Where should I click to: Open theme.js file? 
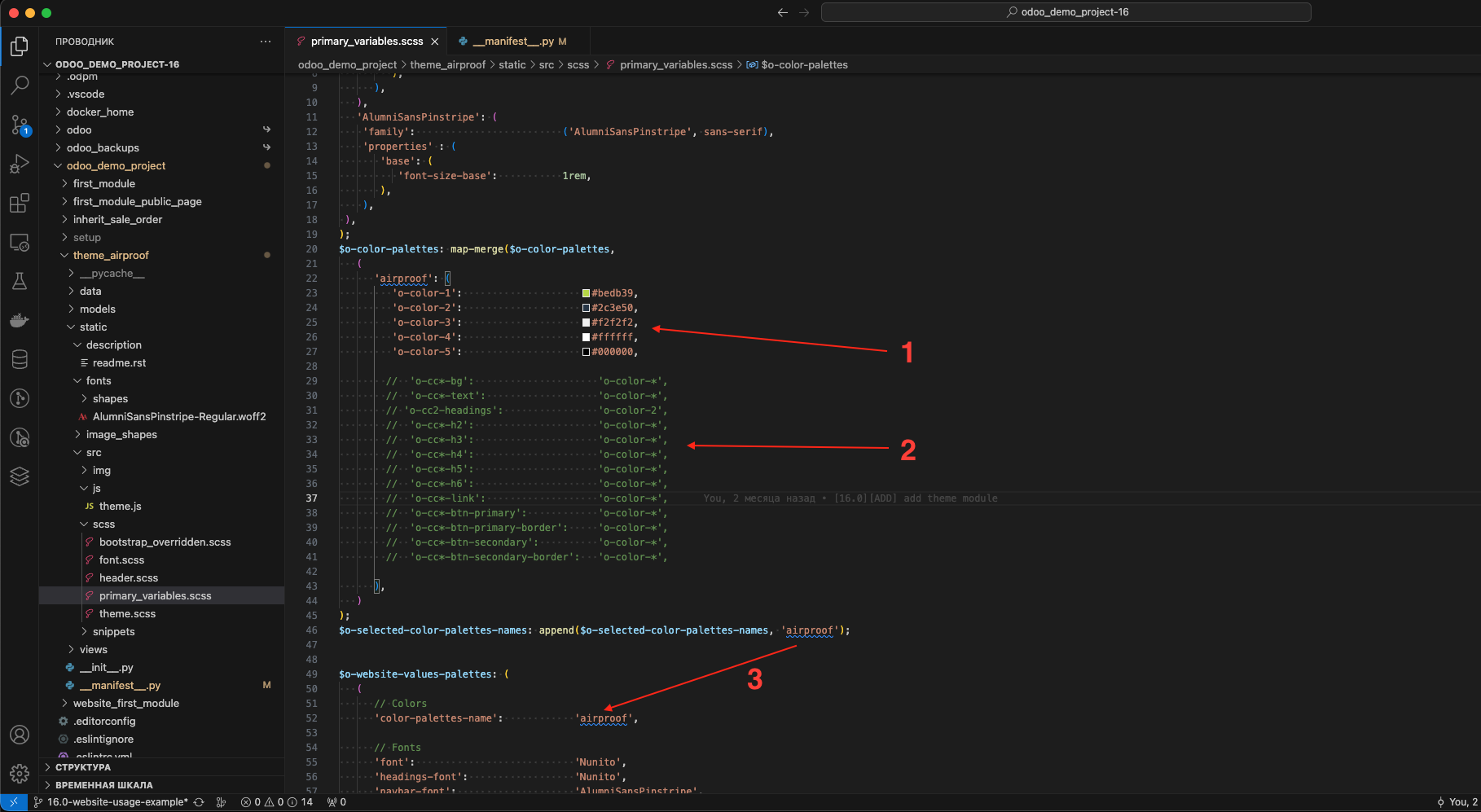(x=120, y=507)
